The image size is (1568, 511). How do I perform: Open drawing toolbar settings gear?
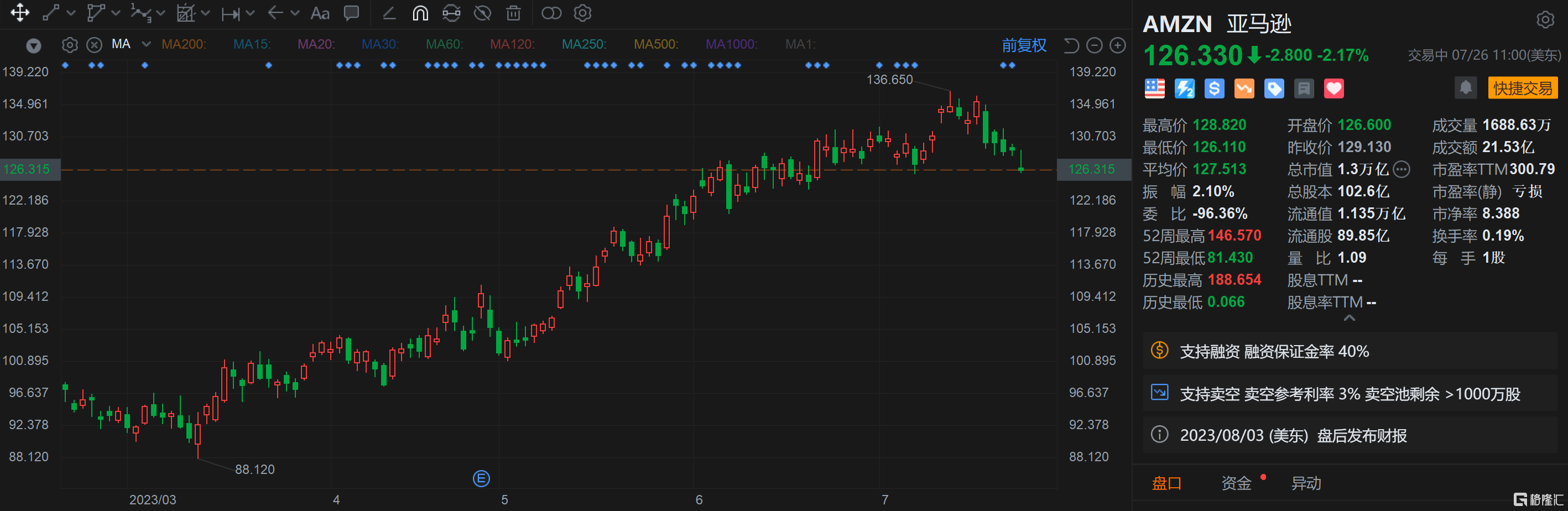pos(582,13)
